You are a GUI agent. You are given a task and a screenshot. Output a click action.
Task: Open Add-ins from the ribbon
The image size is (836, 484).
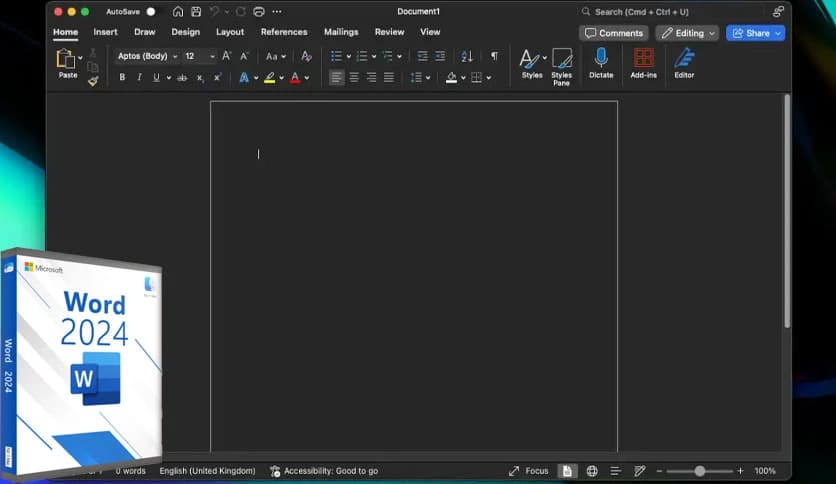(x=644, y=63)
